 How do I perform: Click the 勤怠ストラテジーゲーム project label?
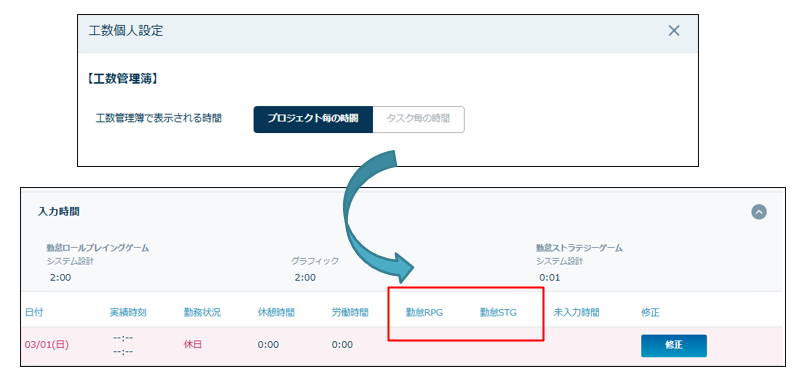(579, 249)
